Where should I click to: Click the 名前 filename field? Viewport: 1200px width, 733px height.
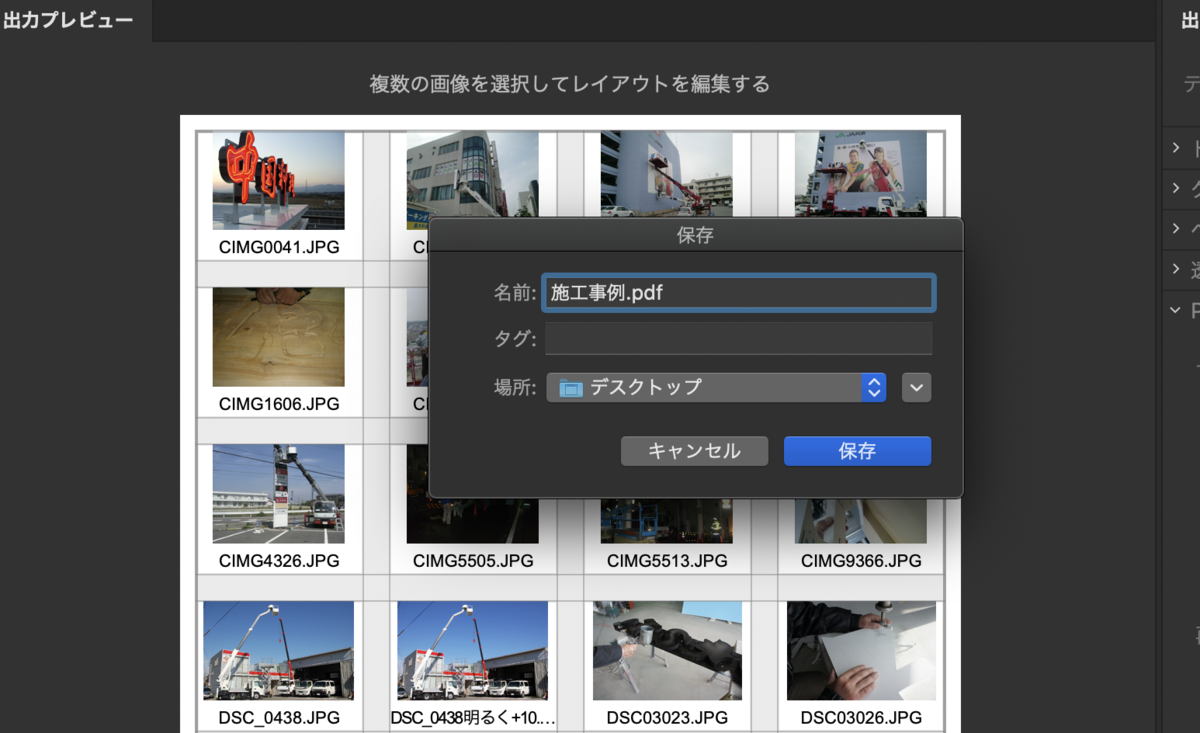pyautogui.click(x=739, y=293)
